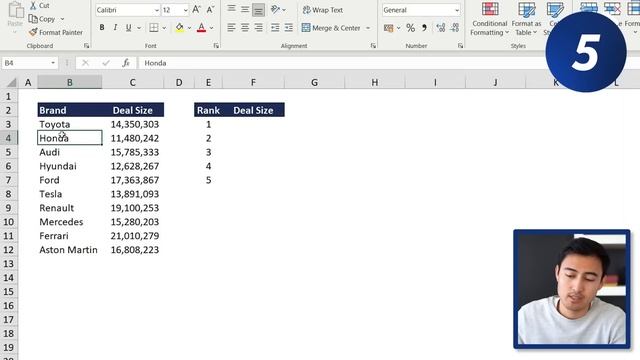Increase font size with the larger A icon

click(196, 10)
